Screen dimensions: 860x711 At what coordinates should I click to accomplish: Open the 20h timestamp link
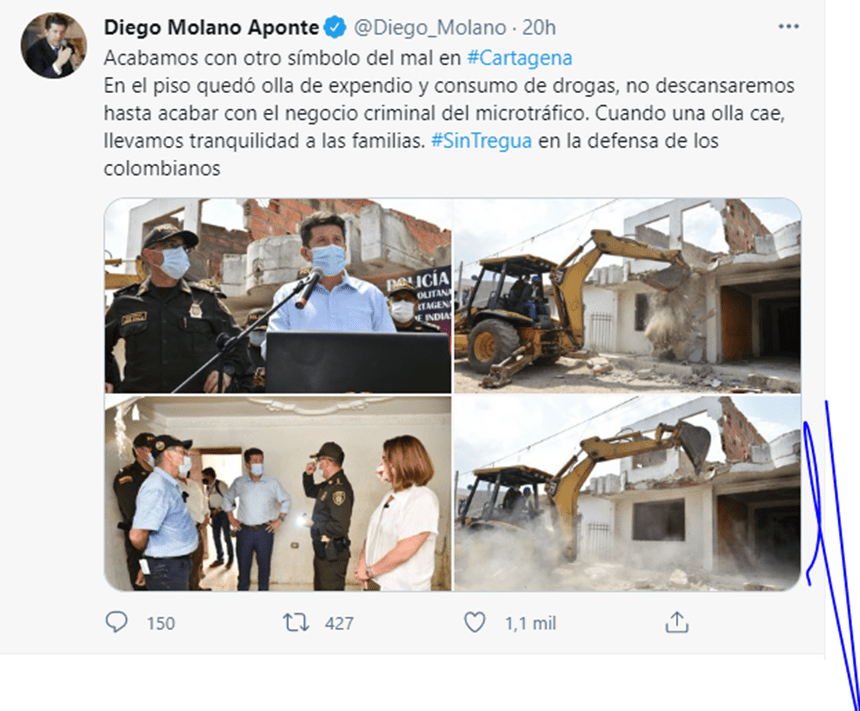pyautogui.click(x=539, y=27)
